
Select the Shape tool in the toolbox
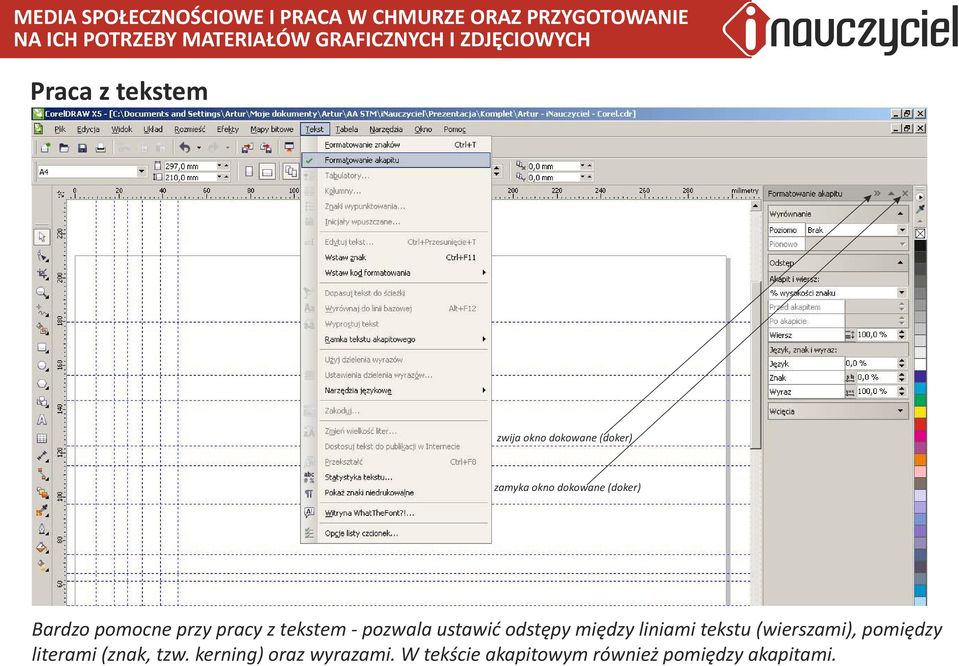pyautogui.click(x=42, y=256)
